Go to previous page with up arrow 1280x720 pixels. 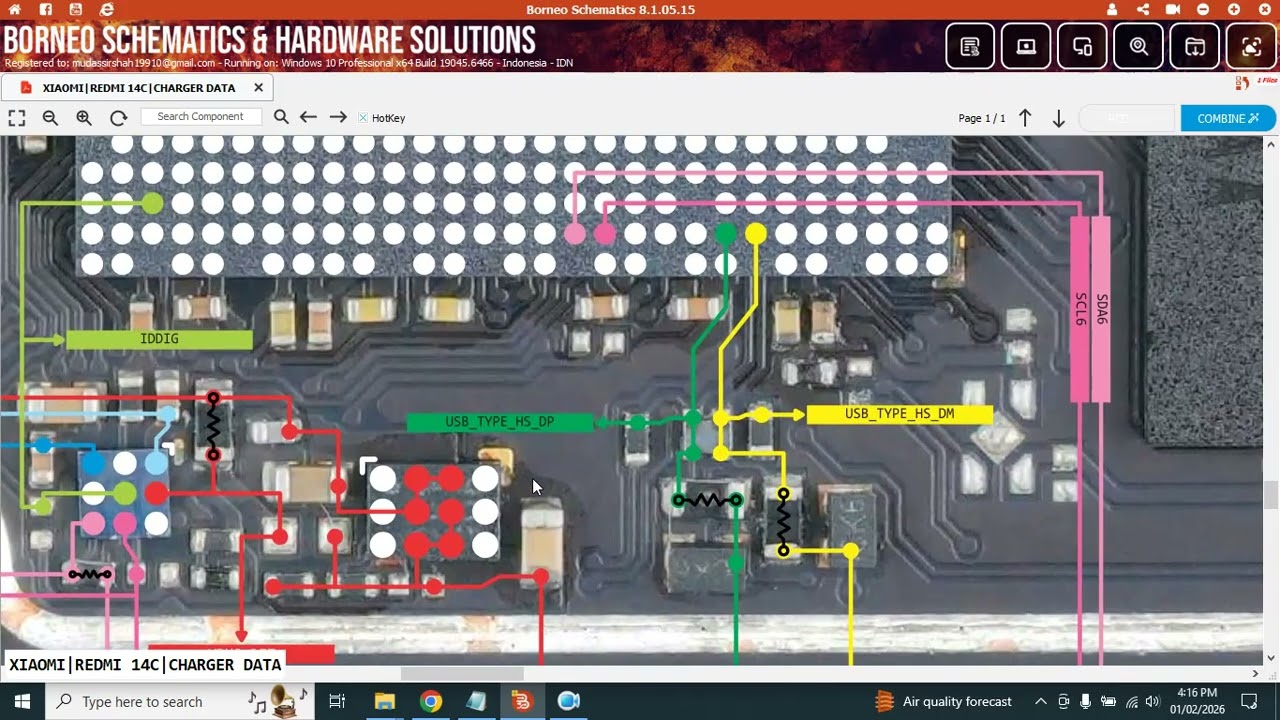(x=1025, y=118)
